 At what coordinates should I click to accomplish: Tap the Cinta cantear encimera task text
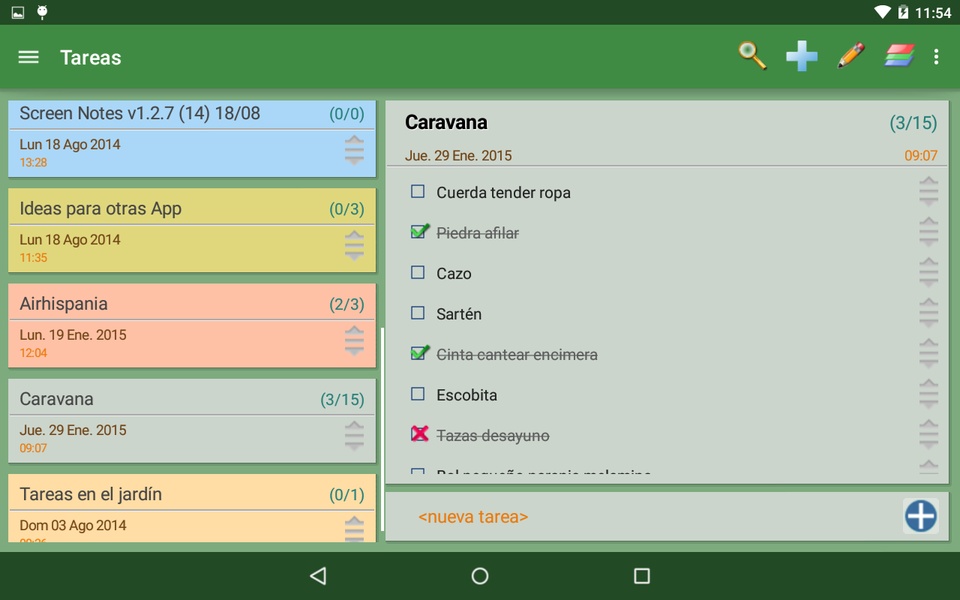point(517,354)
